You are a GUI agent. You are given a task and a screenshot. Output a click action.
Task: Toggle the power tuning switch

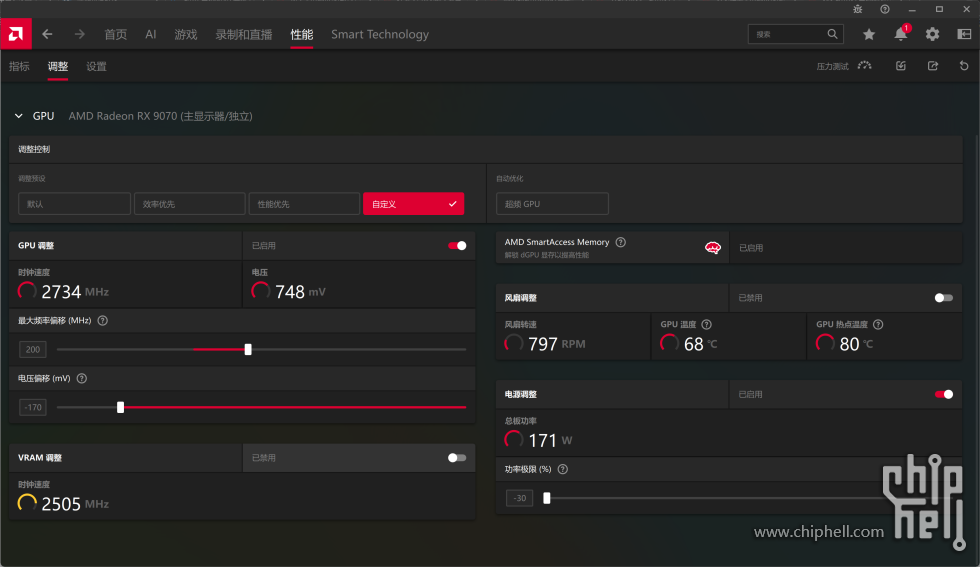[944, 394]
